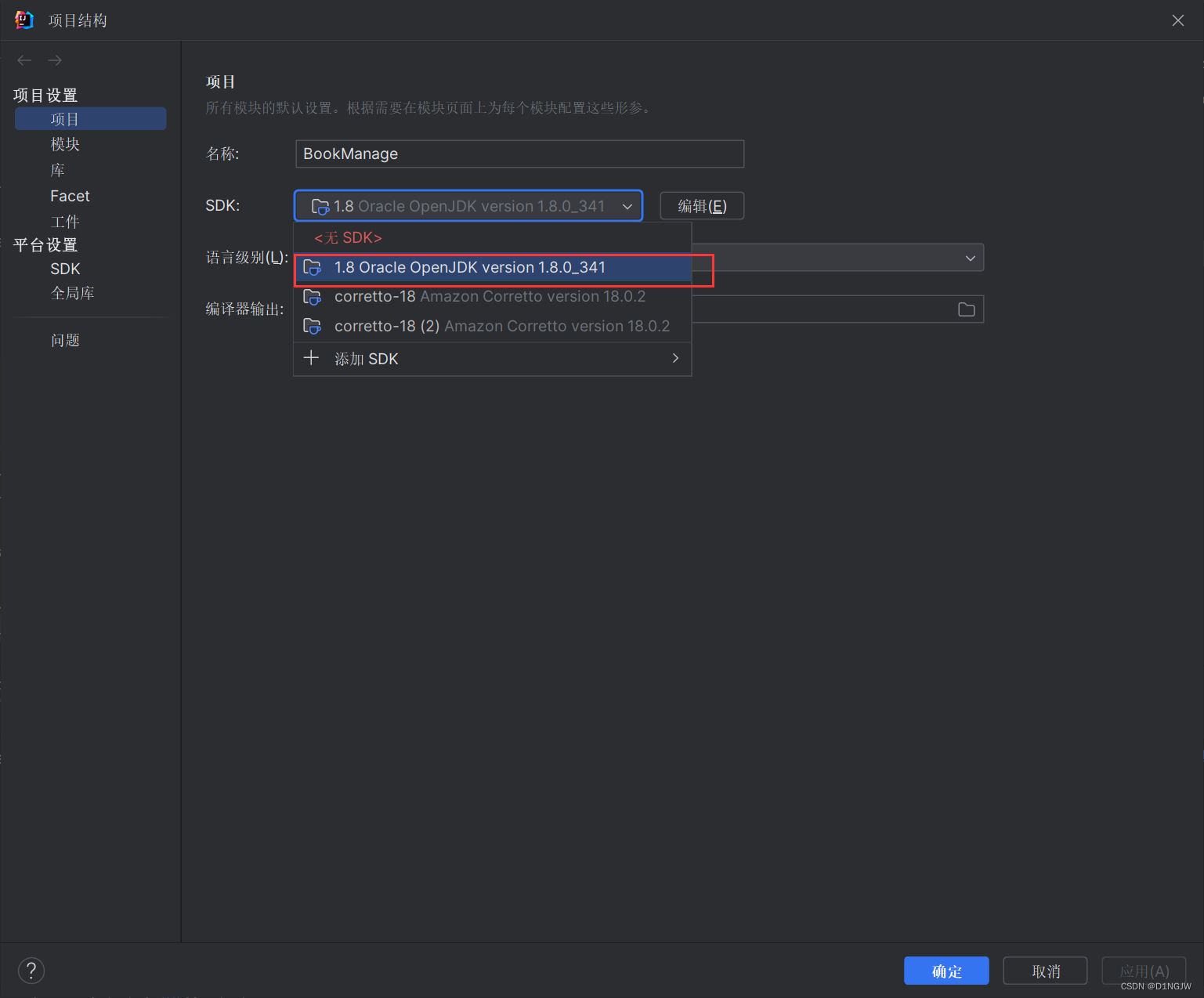Click the 取消 button
The height and width of the screenshot is (998, 1204).
pos(1045,971)
